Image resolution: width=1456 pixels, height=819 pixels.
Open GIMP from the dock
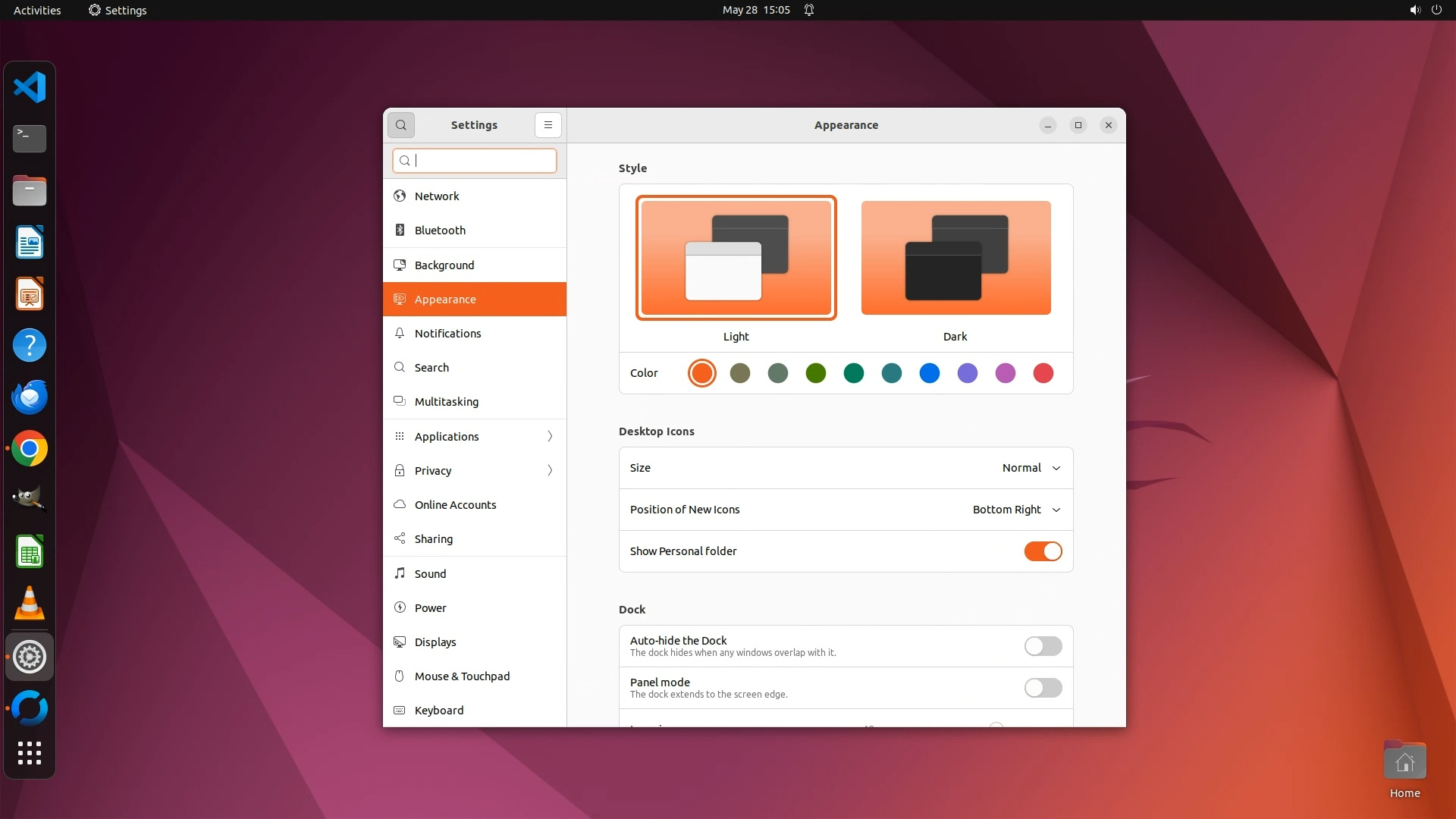pyautogui.click(x=30, y=500)
